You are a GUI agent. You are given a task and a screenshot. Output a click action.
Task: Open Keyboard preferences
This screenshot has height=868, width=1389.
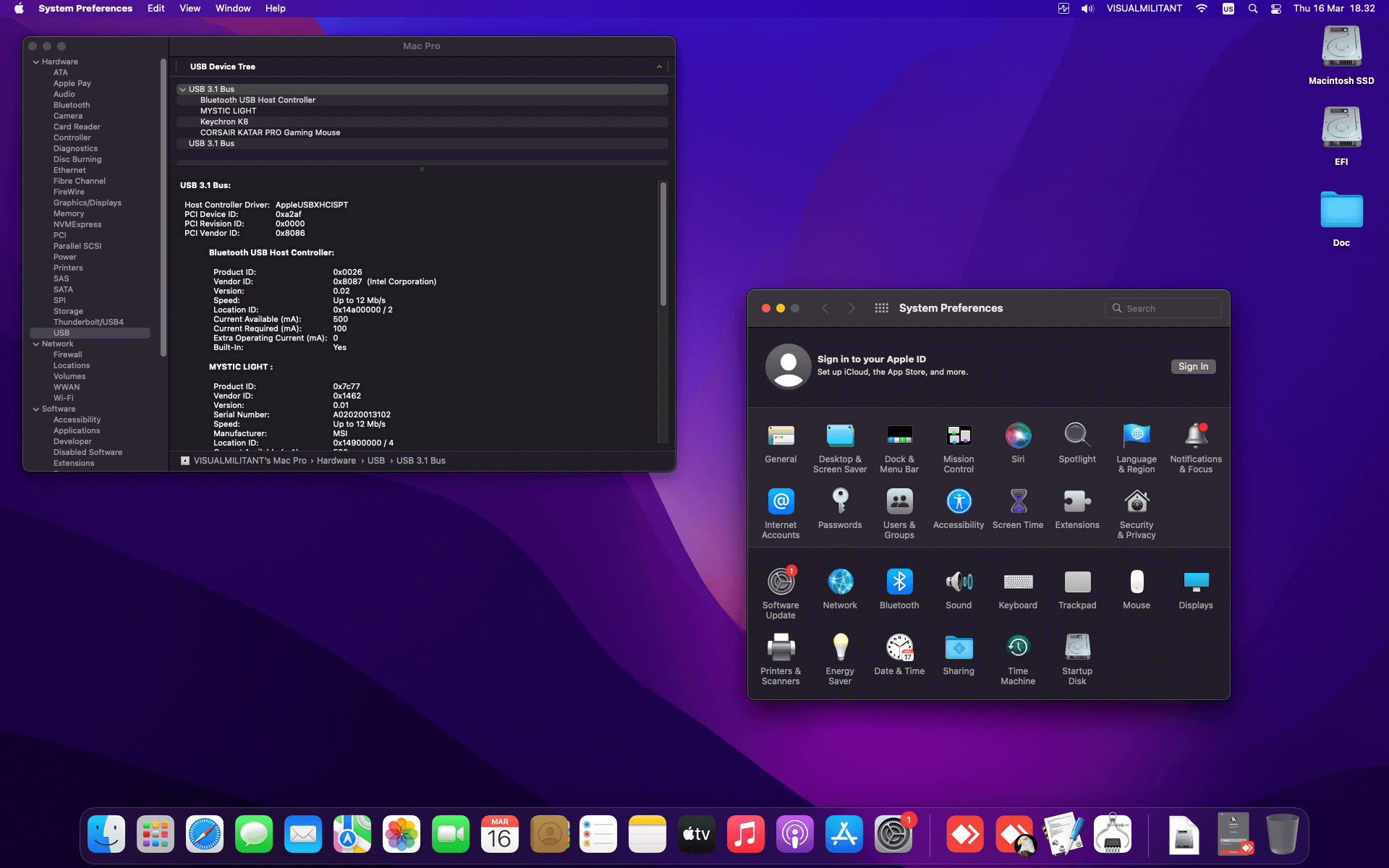[x=1018, y=581]
